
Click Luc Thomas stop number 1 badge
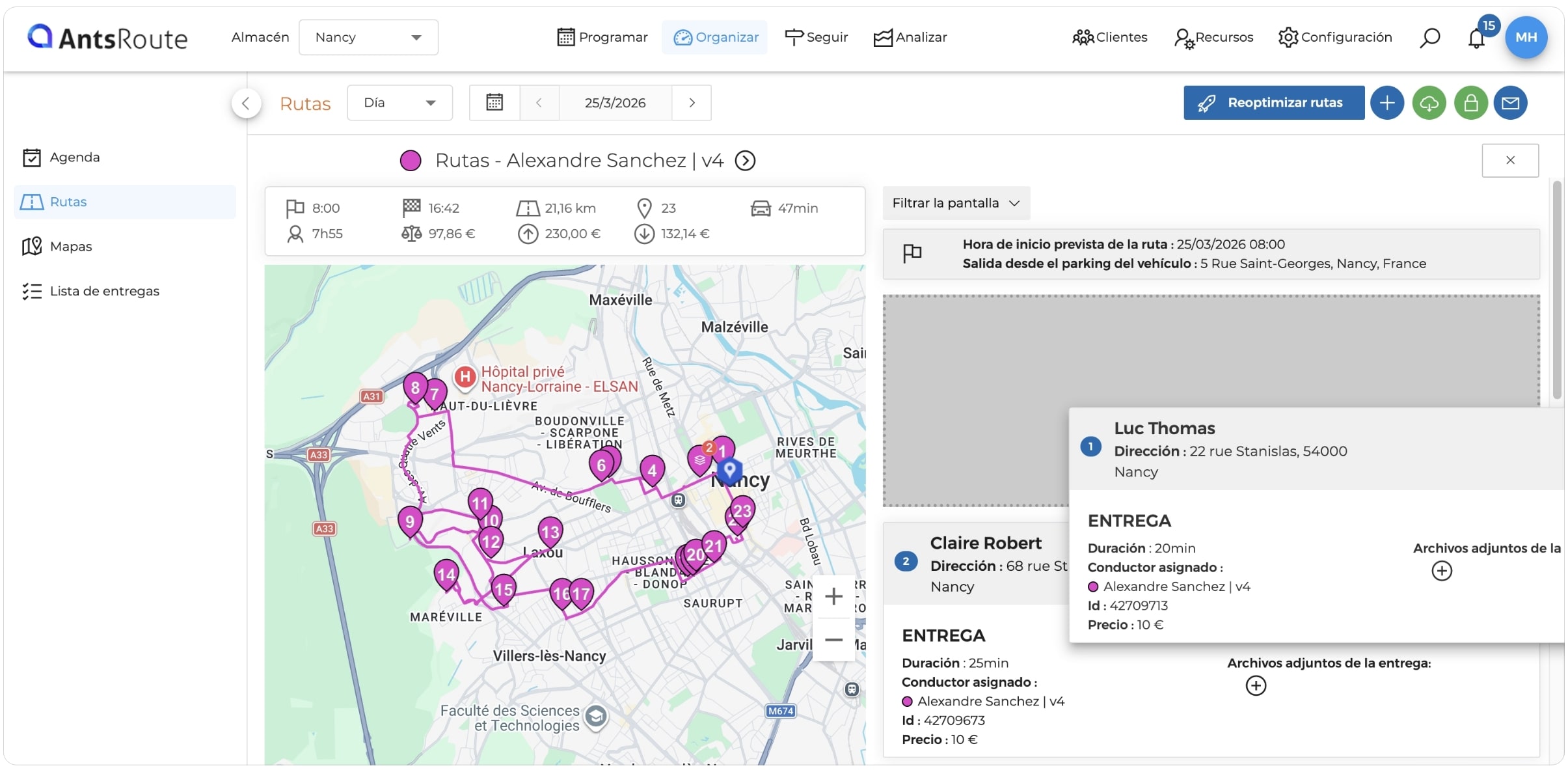[1090, 447]
